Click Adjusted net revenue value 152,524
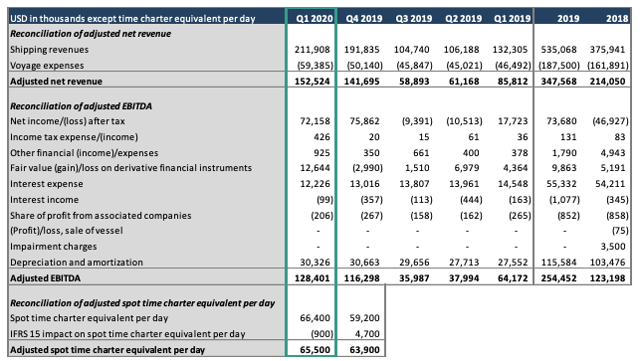This screenshot has height=361, width=640. (312, 81)
